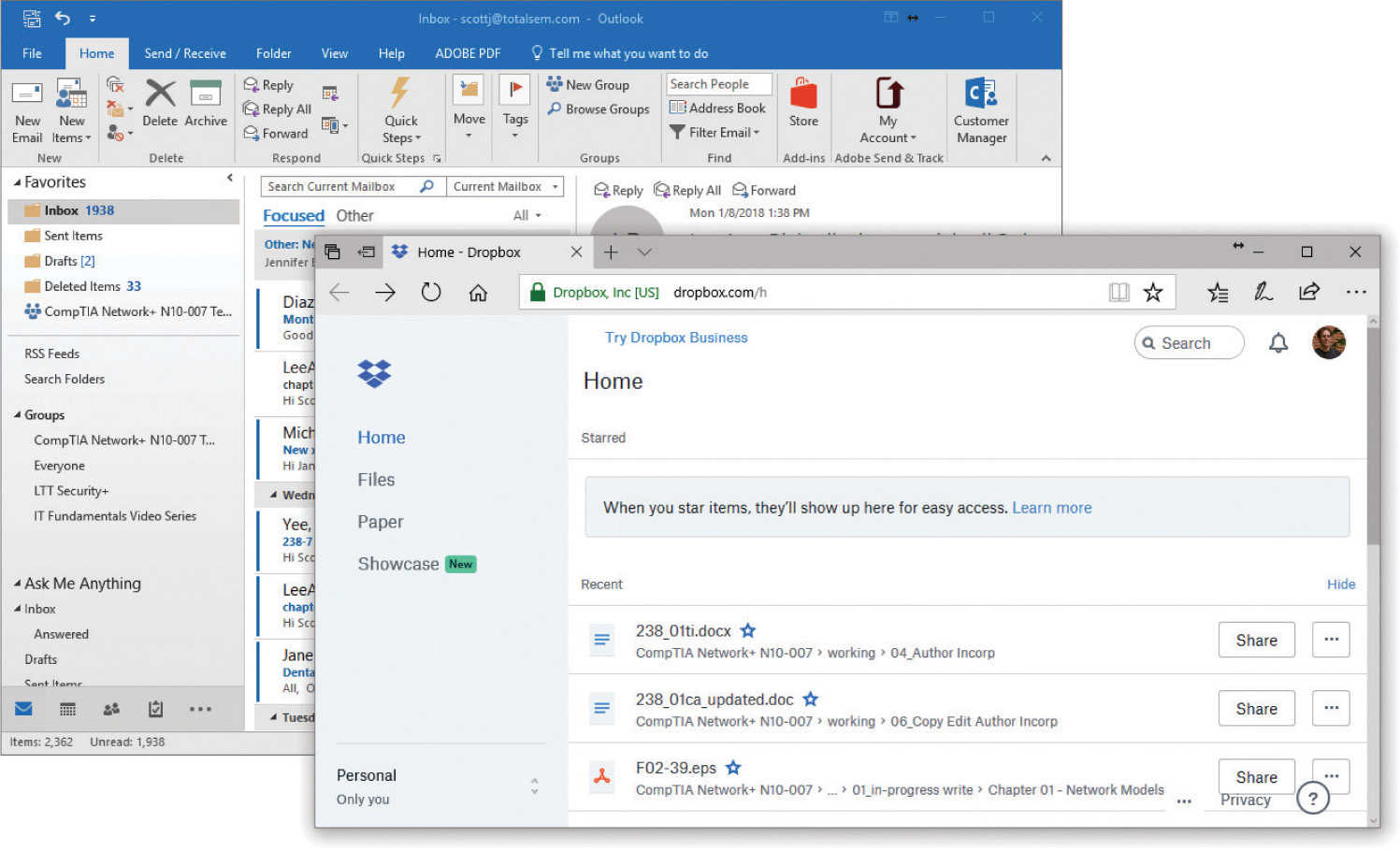Open the View ribbon tab
This screenshot has width=1400, height=851.
pyautogui.click(x=334, y=53)
